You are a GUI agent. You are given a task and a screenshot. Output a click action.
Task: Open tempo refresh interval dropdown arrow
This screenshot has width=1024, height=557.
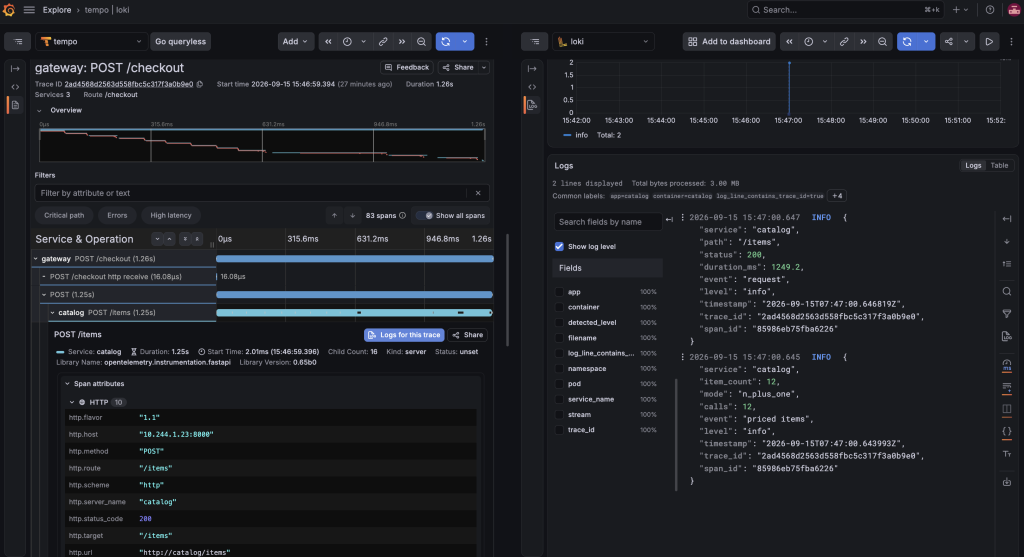click(x=465, y=41)
